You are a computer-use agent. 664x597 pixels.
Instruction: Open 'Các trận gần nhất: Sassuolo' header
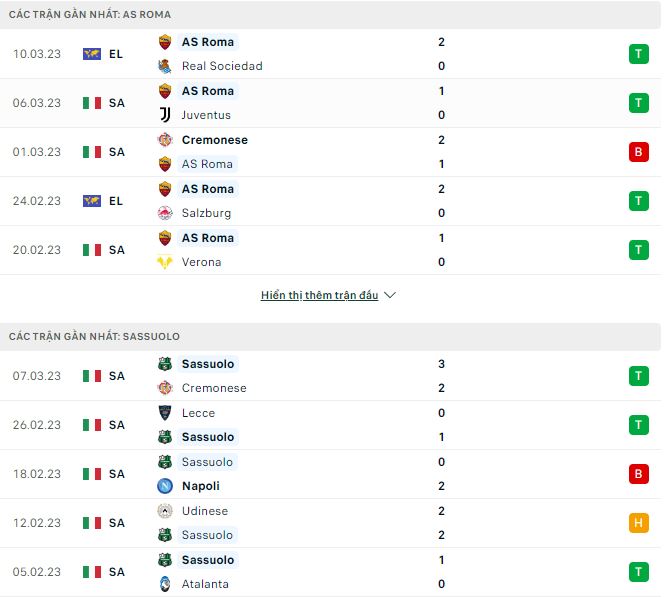[95, 337]
